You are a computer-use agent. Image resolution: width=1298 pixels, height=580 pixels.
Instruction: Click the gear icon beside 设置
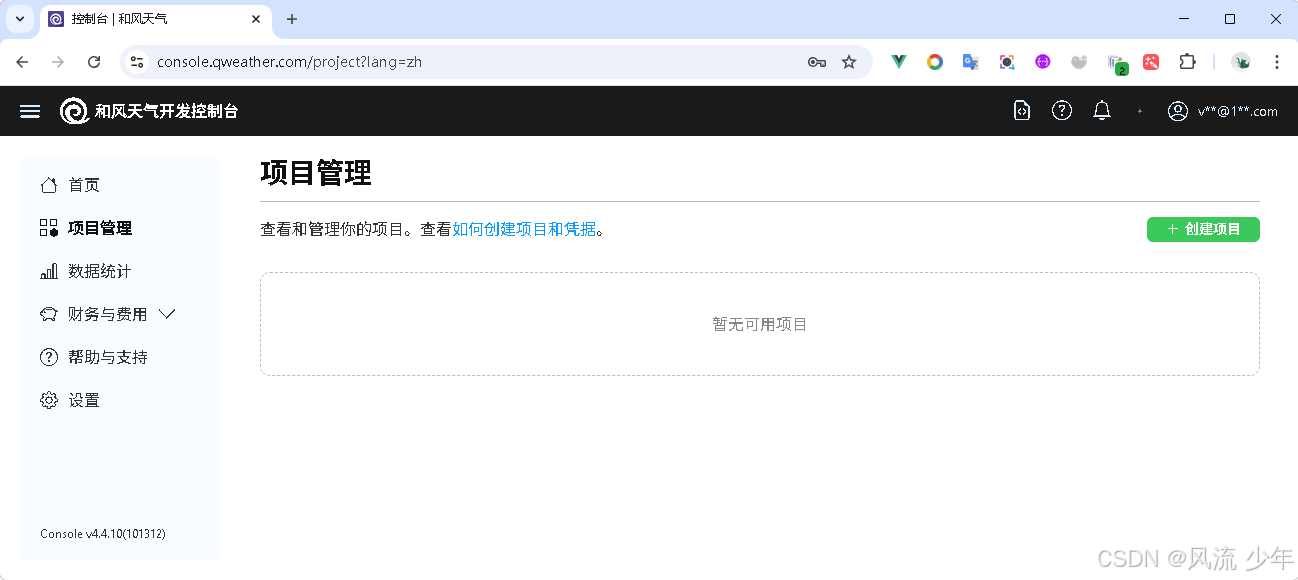48,400
